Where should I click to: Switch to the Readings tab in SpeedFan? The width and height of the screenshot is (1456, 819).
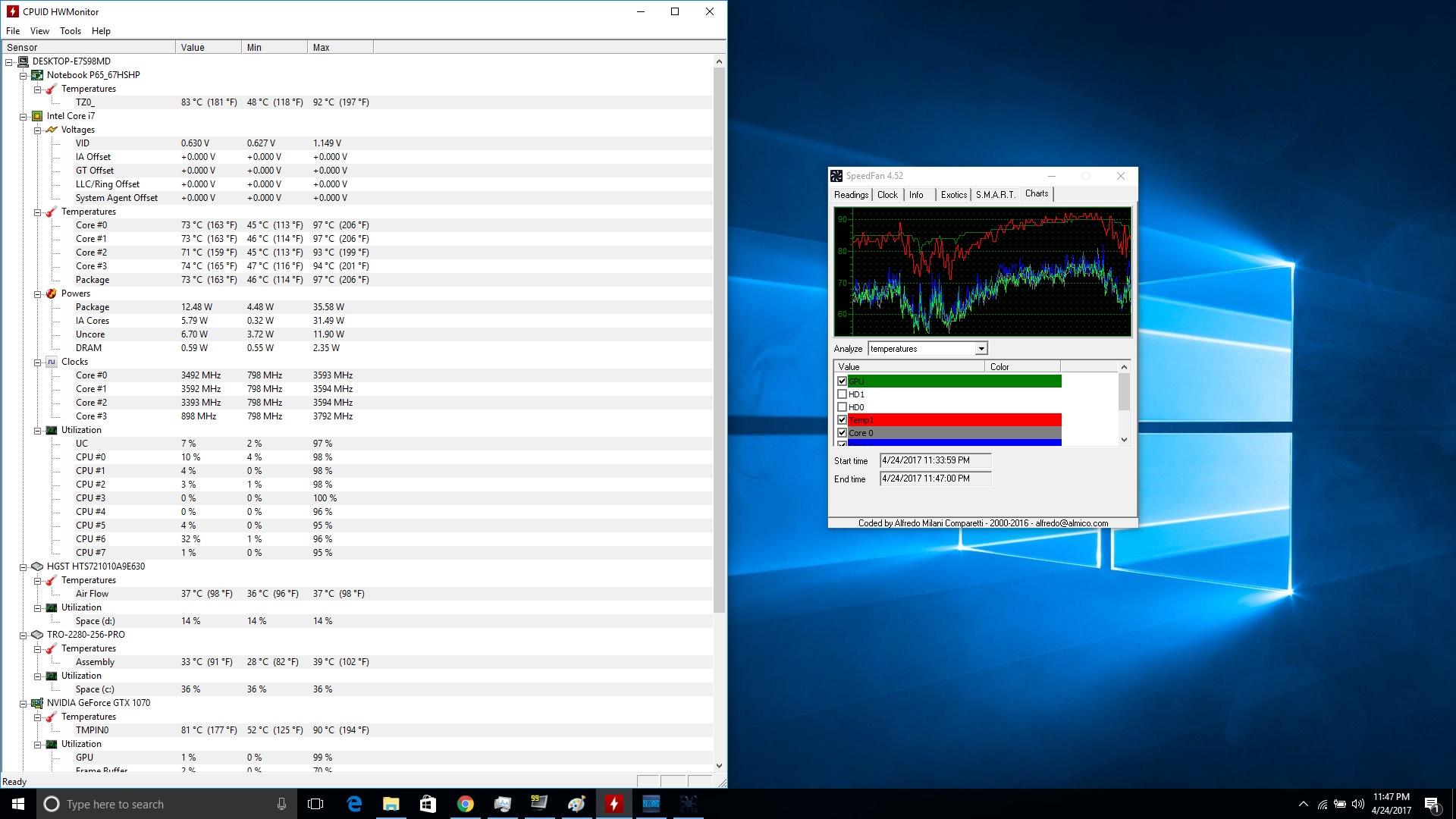coord(851,195)
